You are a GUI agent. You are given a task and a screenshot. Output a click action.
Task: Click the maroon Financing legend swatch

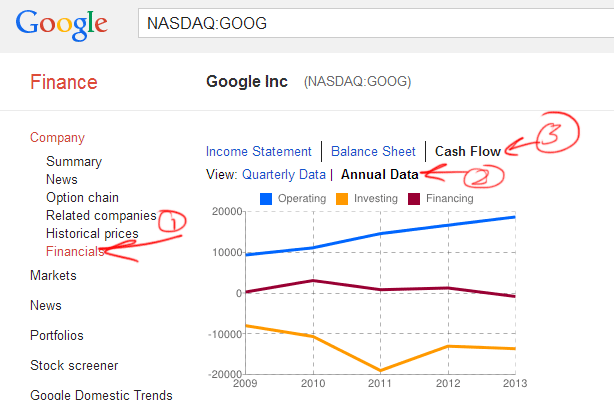[x=414, y=199]
